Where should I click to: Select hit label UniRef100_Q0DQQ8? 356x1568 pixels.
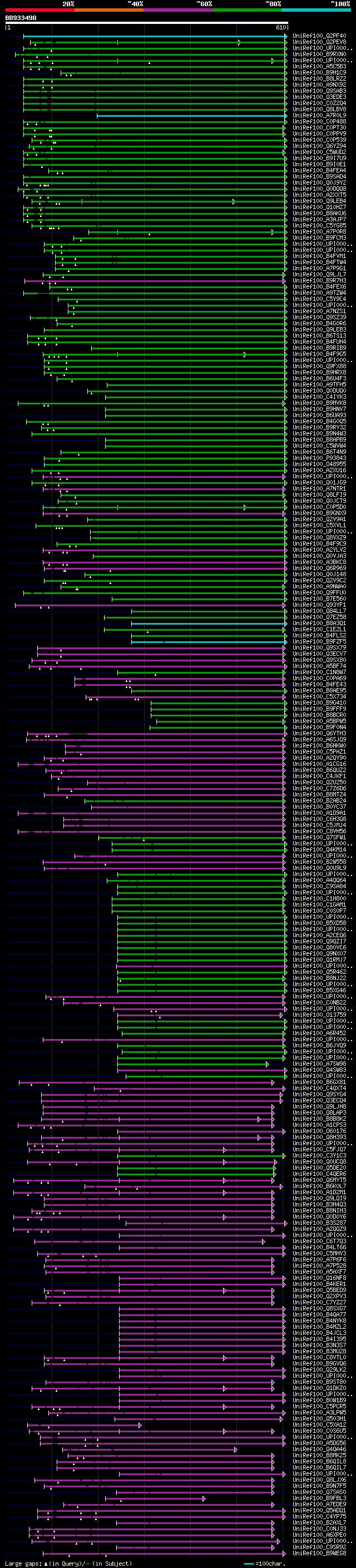pyautogui.click(x=319, y=189)
